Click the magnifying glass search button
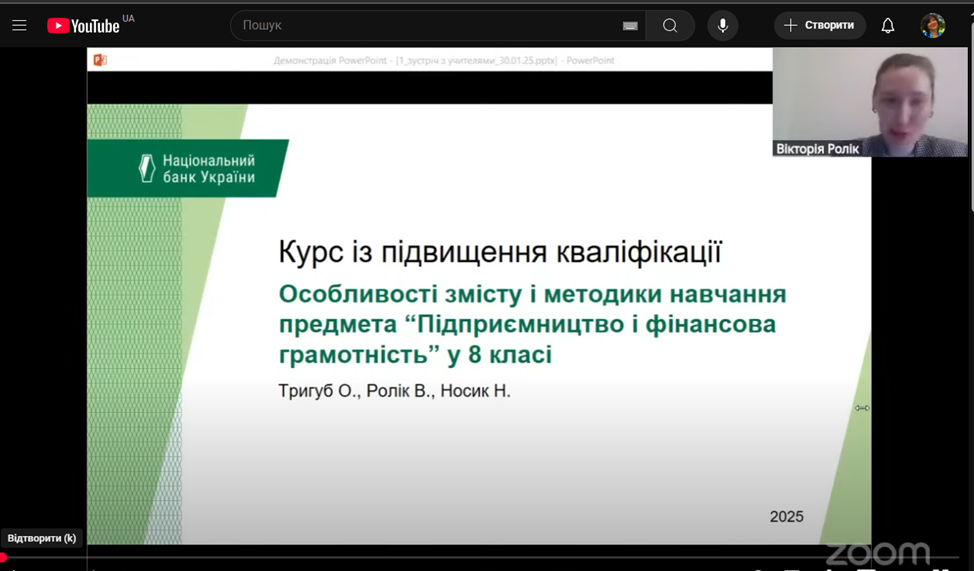The width and height of the screenshot is (974, 571). [670, 26]
